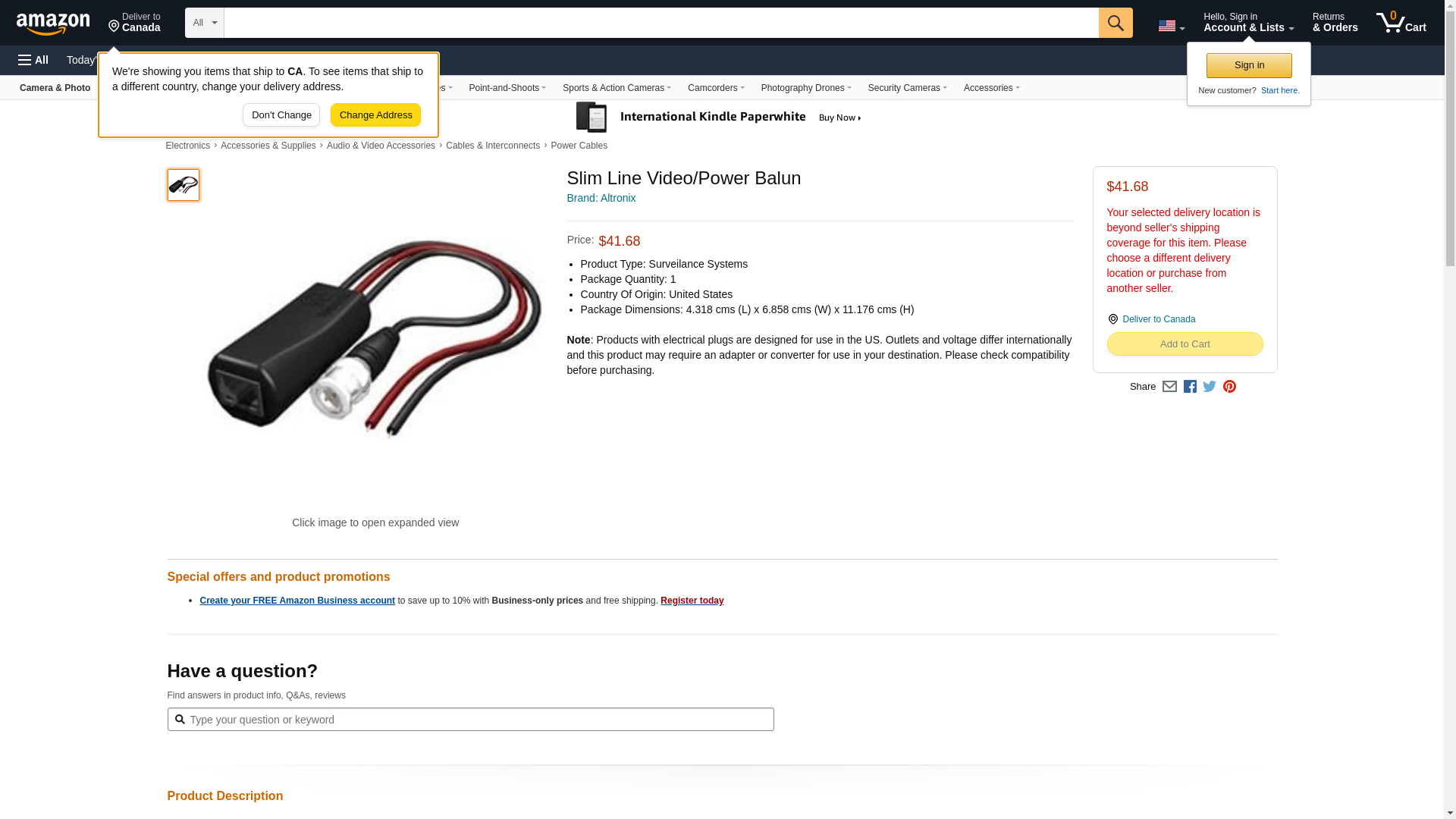This screenshot has width=1456, height=819.
Task: Click the Amazon logo
Action: (53, 24)
